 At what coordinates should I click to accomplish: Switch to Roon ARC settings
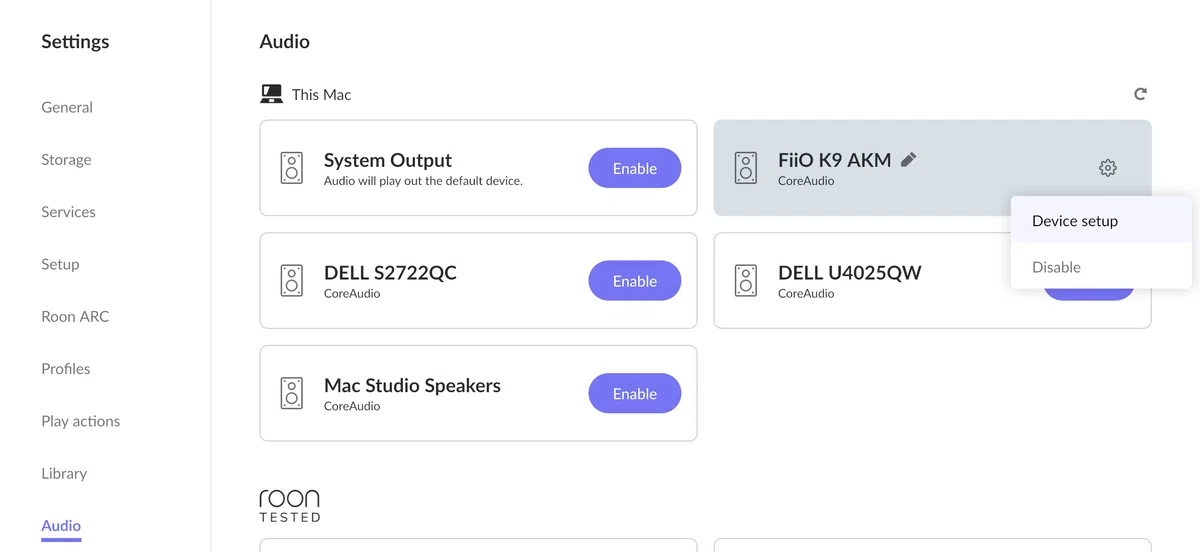pos(75,316)
